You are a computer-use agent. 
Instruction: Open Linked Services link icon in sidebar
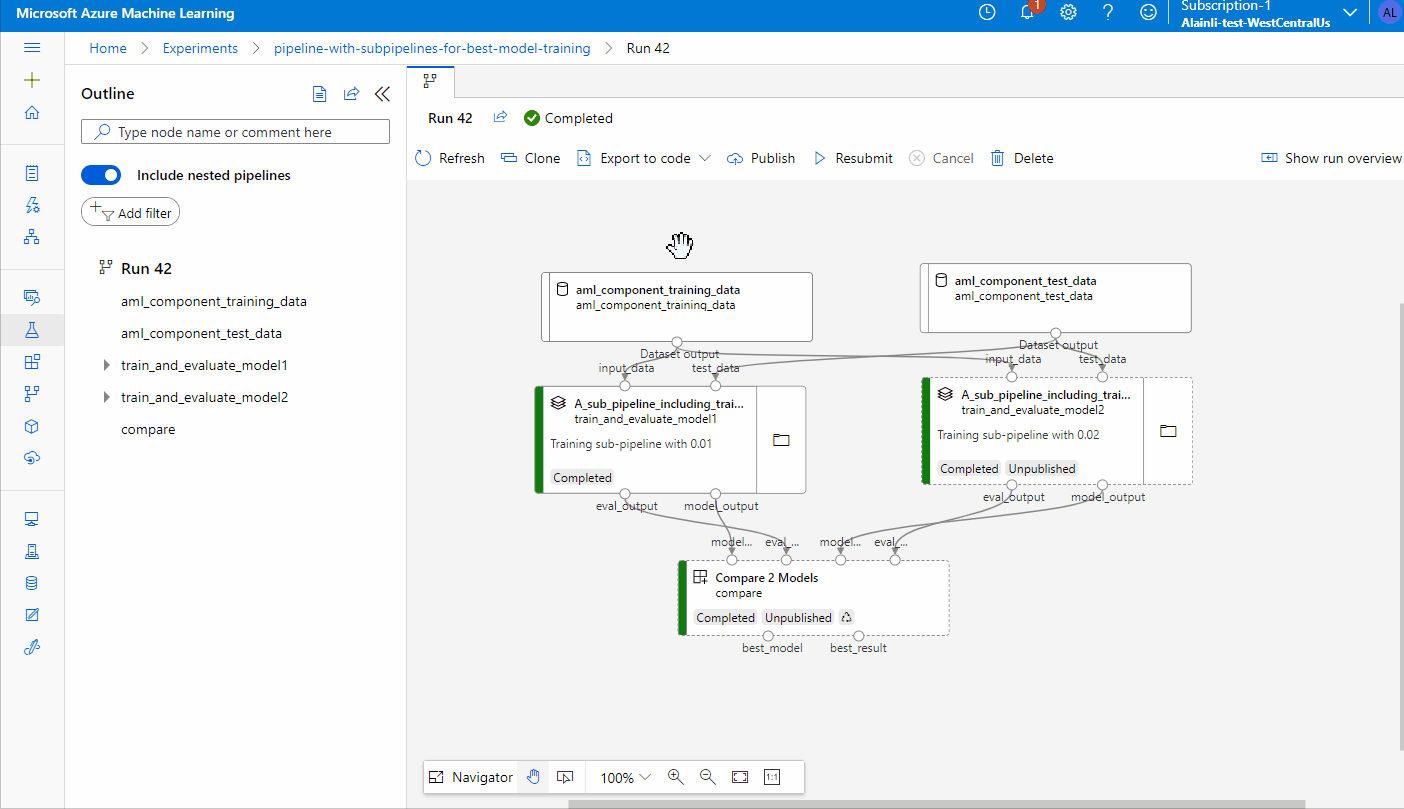pyautogui.click(x=32, y=647)
